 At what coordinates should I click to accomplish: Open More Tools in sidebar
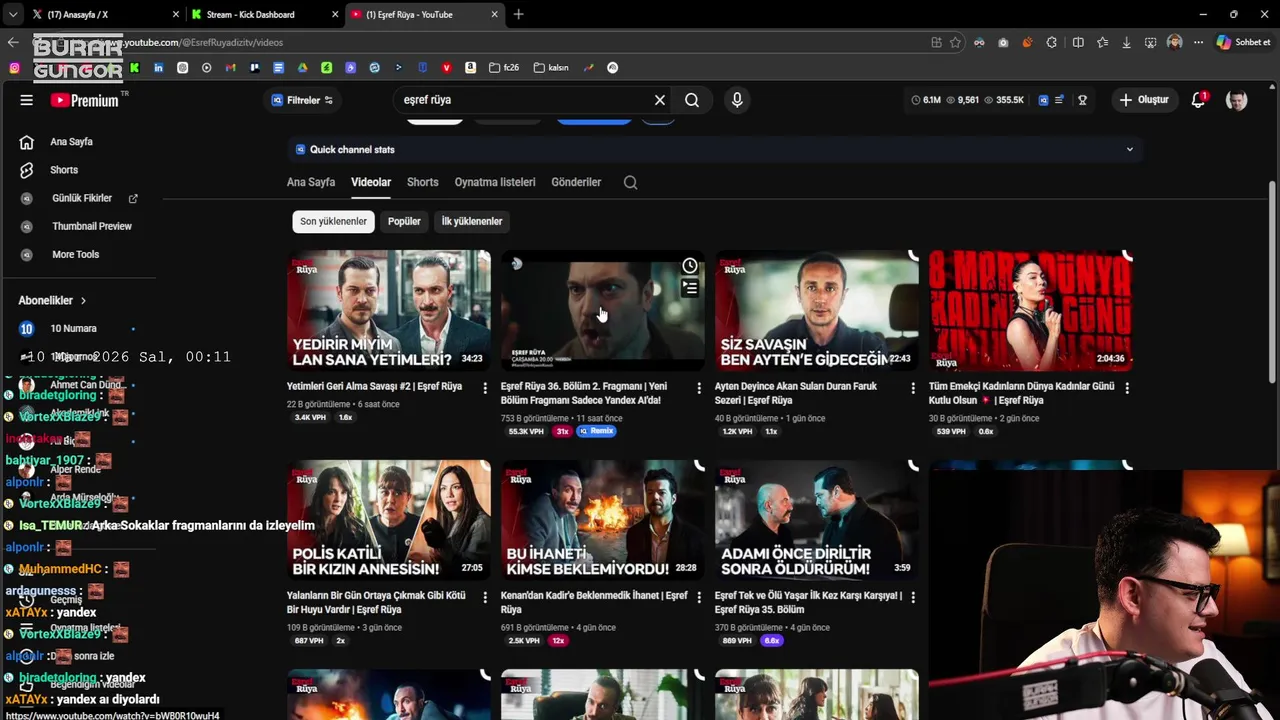(x=75, y=254)
